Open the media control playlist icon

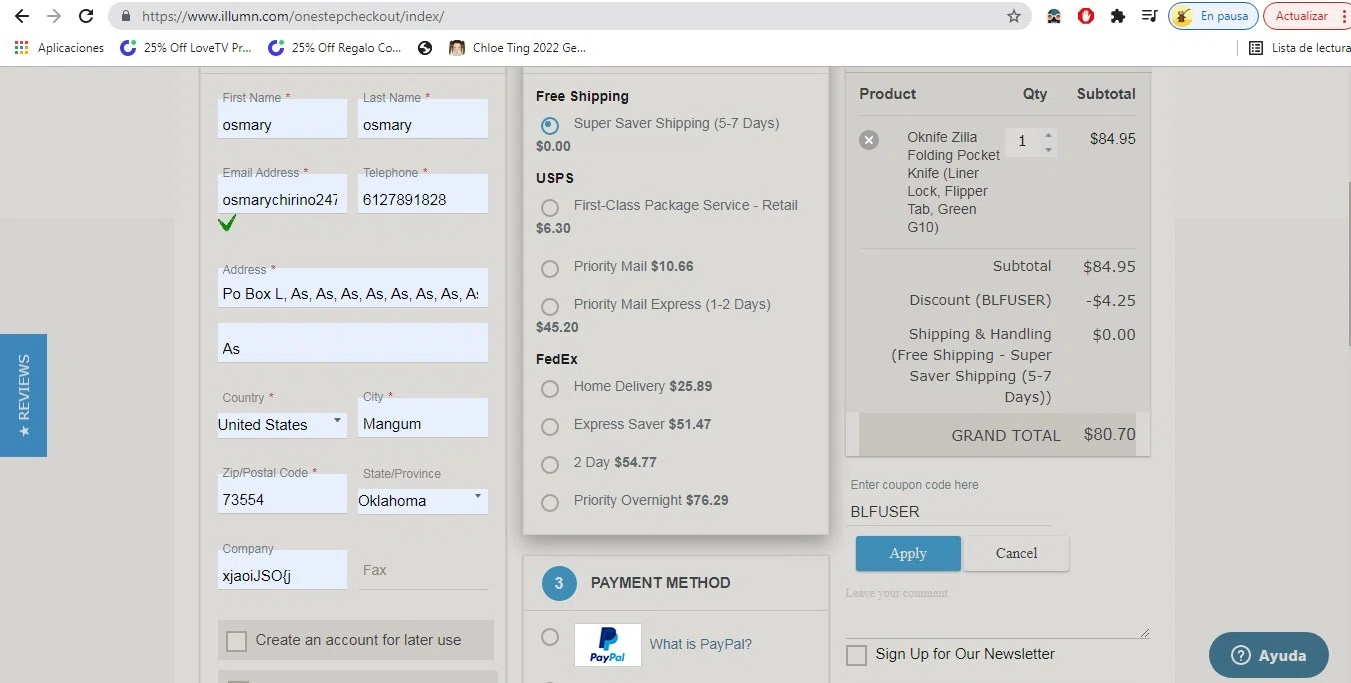tap(1150, 16)
